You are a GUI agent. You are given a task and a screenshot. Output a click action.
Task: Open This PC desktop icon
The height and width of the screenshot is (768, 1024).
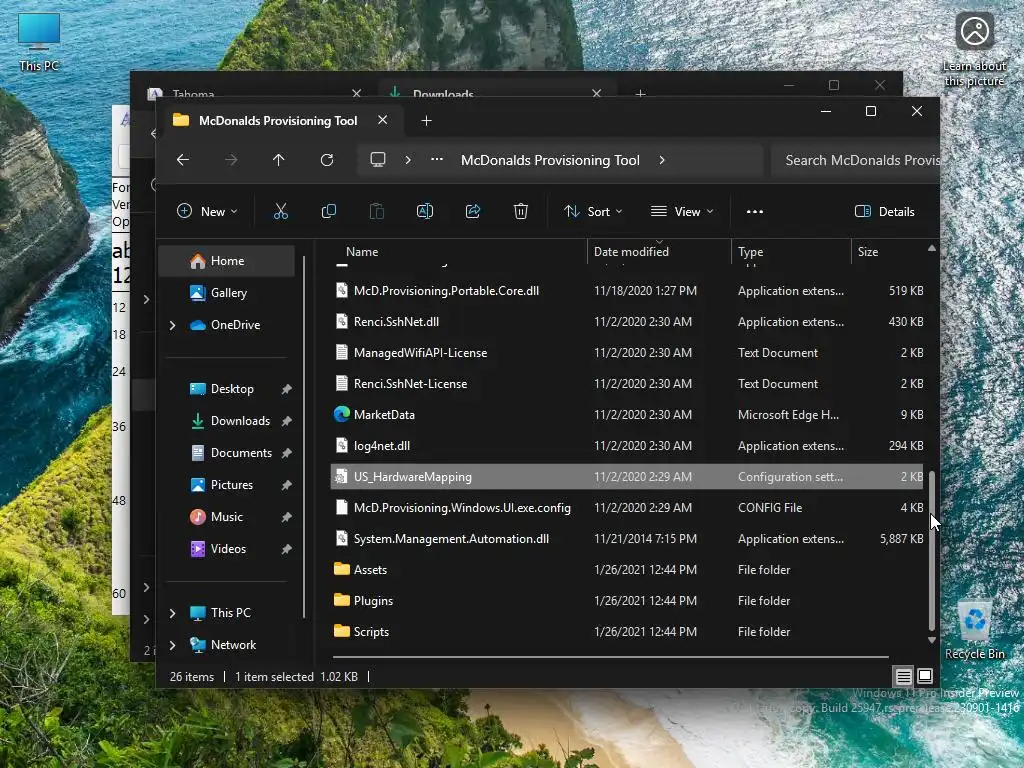pyautogui.click(x=39, y=42)
